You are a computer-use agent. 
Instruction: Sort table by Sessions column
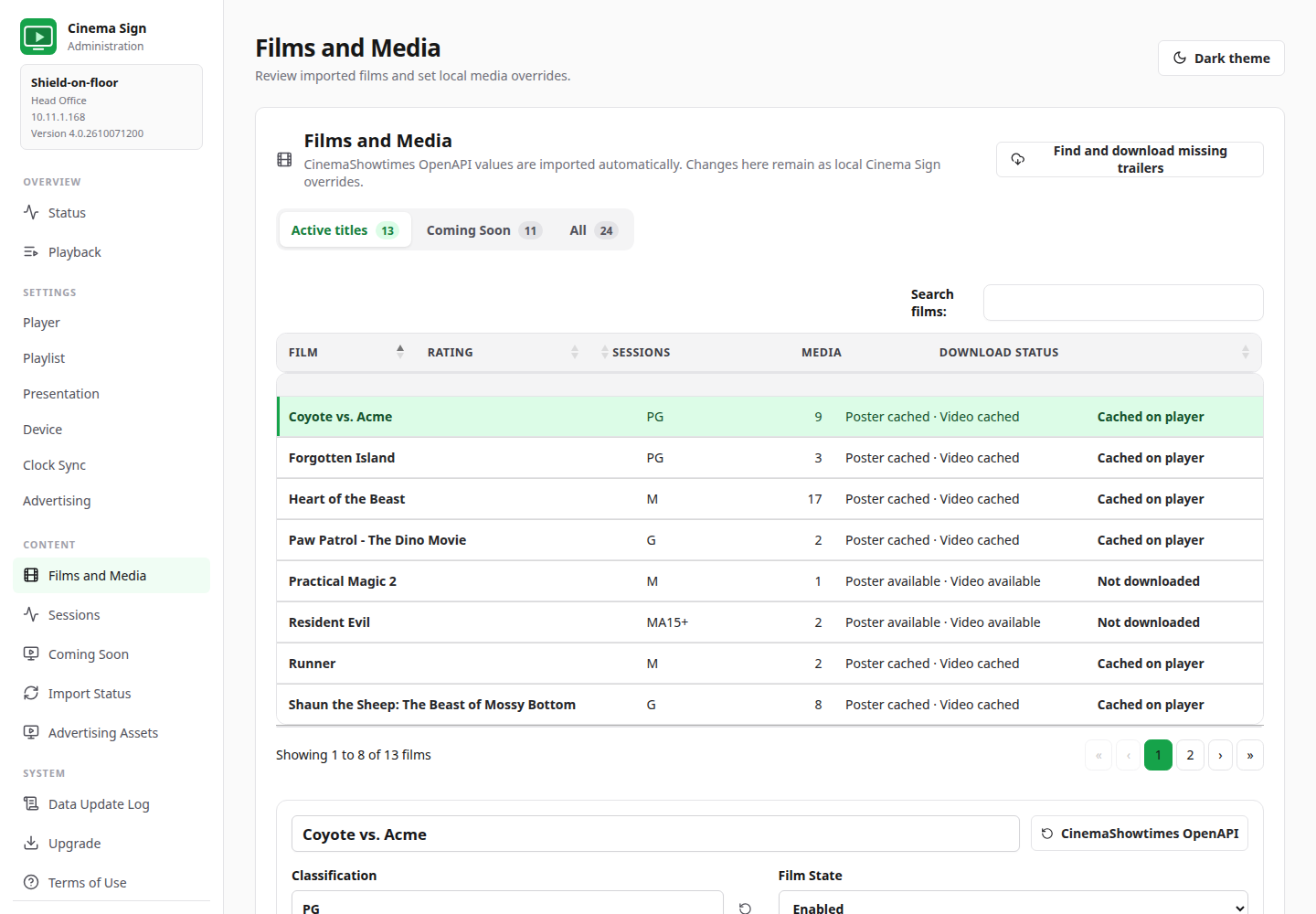point(640,352)
